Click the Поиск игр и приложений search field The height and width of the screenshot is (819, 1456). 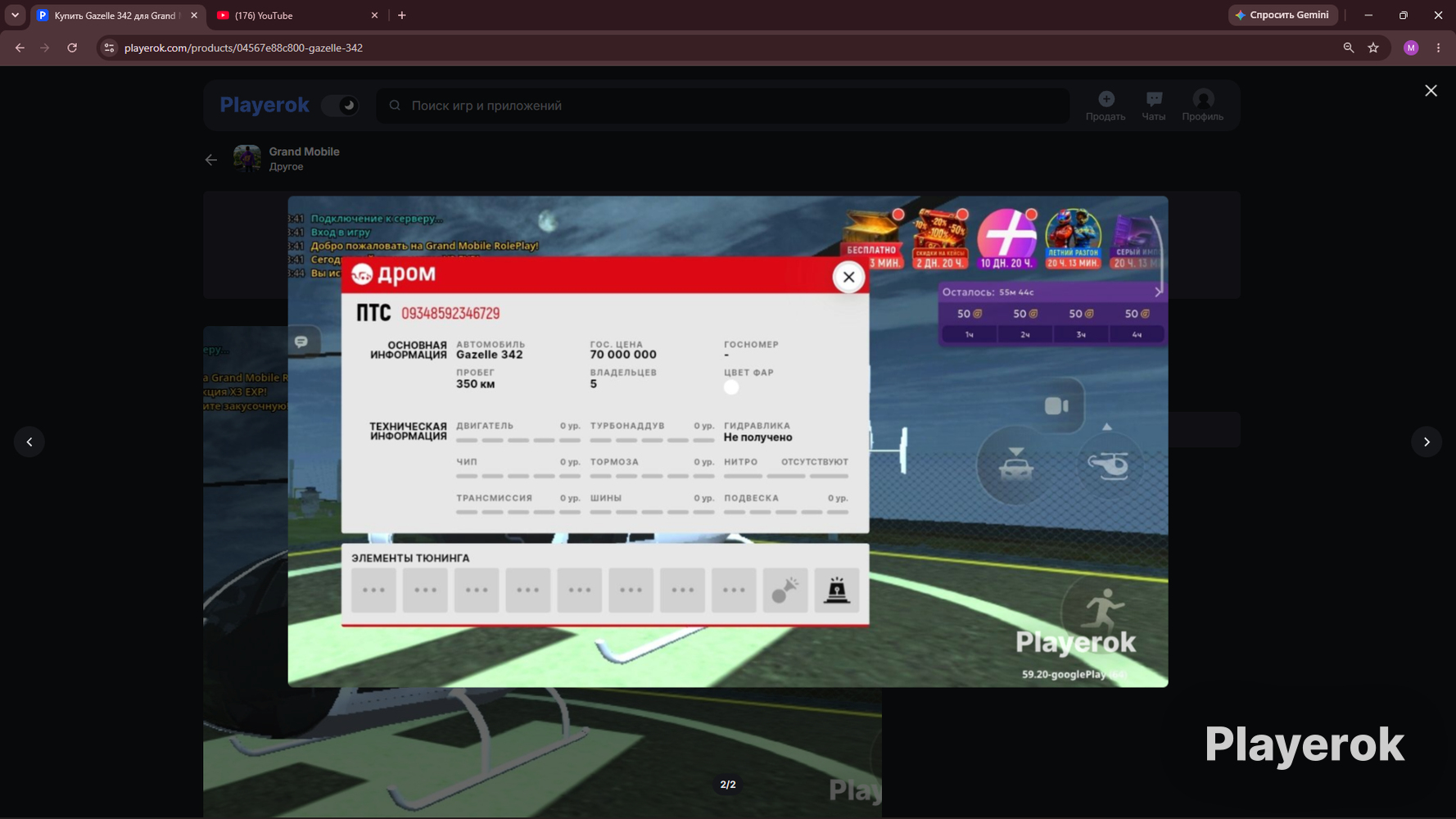722,106
